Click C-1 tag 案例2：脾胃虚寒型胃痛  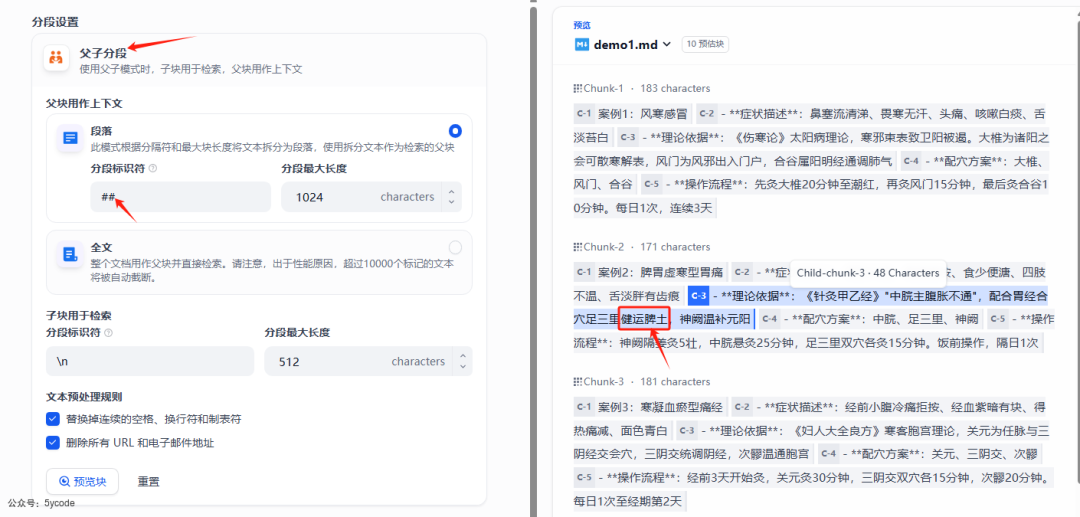click(x=584, y=272)
